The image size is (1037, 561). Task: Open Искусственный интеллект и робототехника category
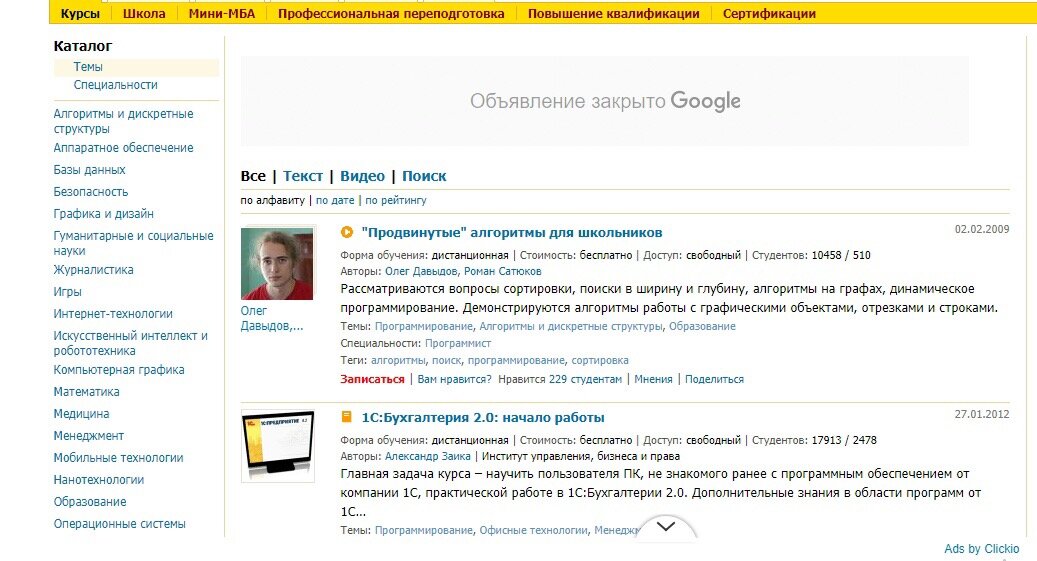130,343
